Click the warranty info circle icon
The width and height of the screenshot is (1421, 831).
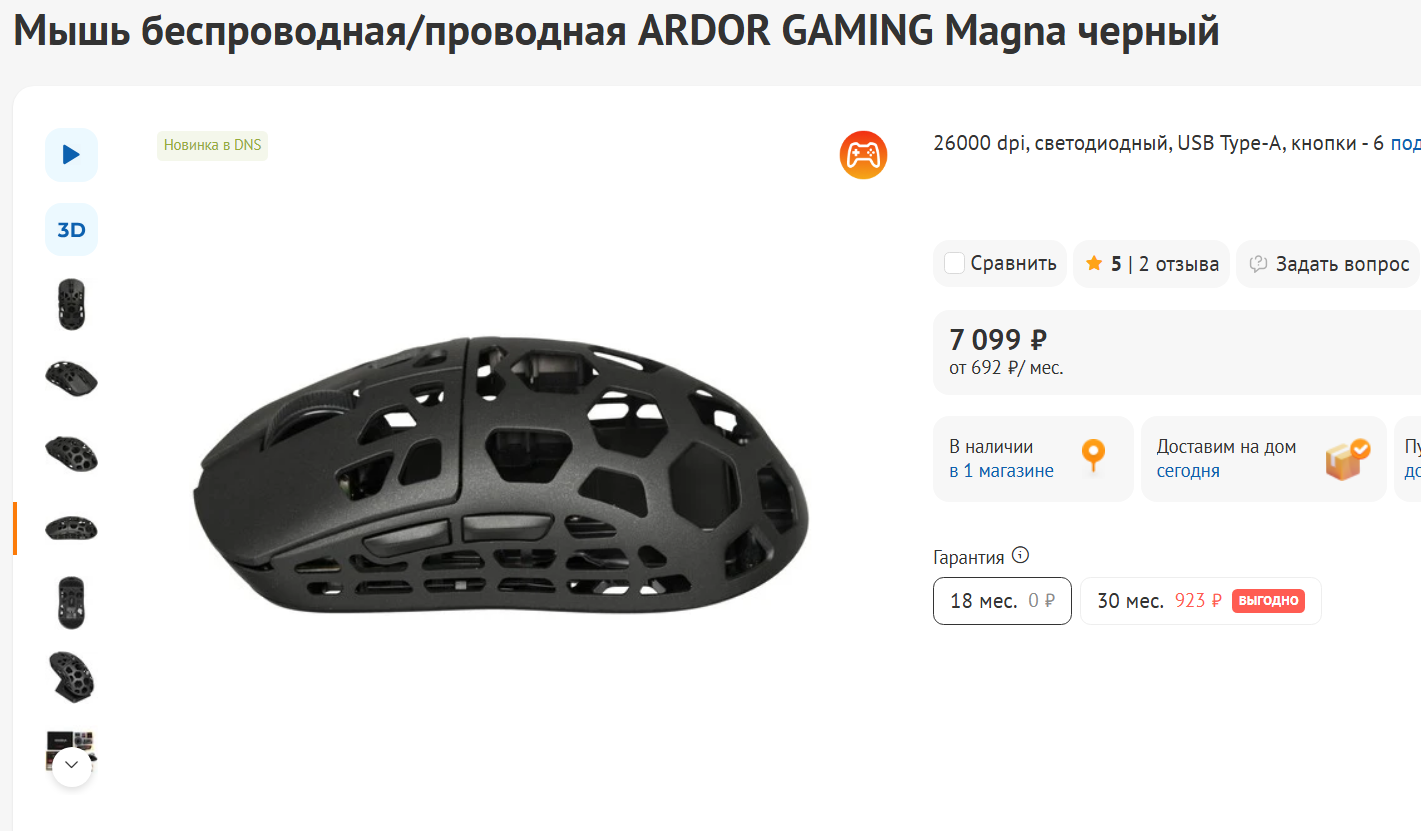[x=1020, y=556]
